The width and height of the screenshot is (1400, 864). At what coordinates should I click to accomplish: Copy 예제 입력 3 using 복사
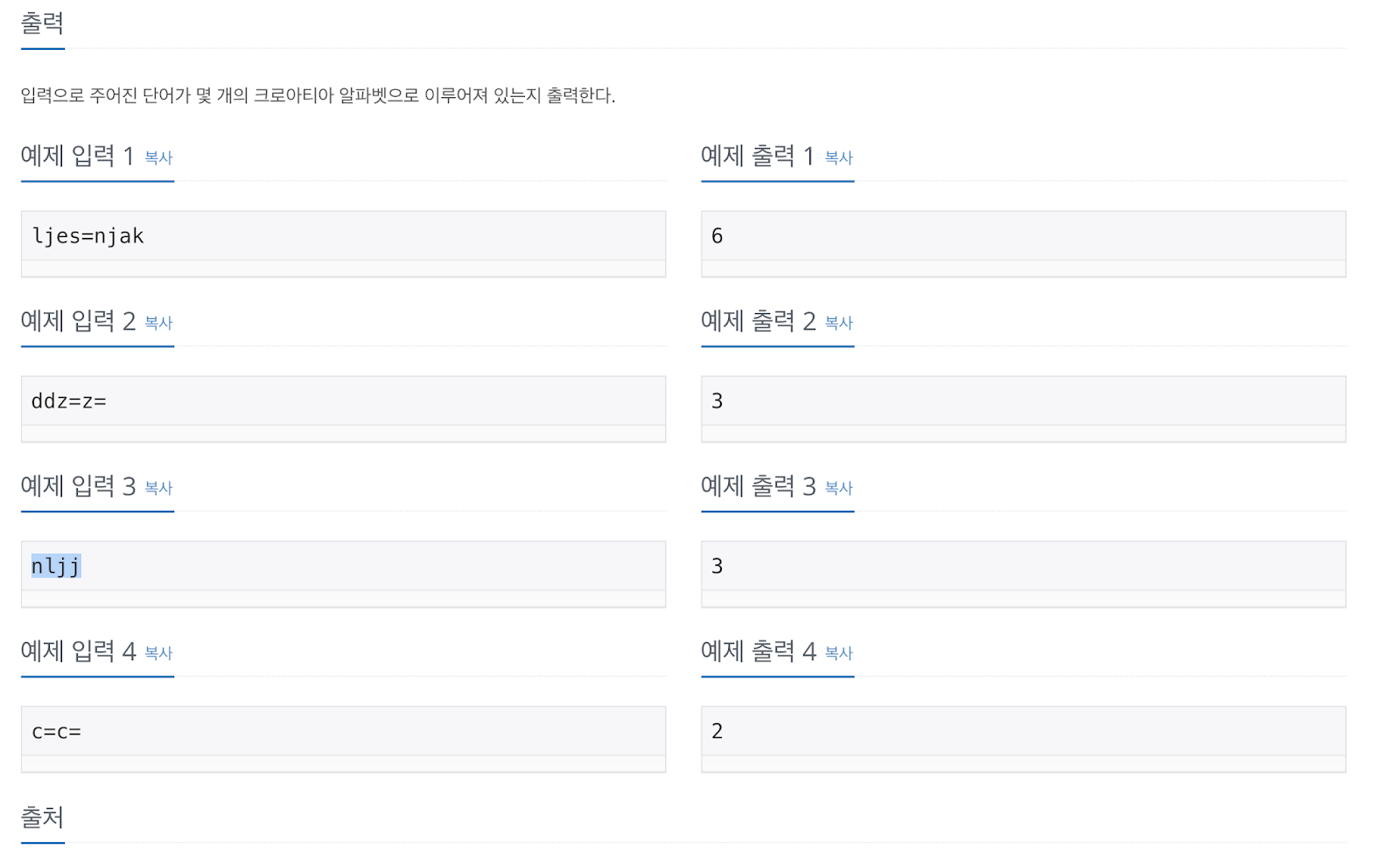158,489
